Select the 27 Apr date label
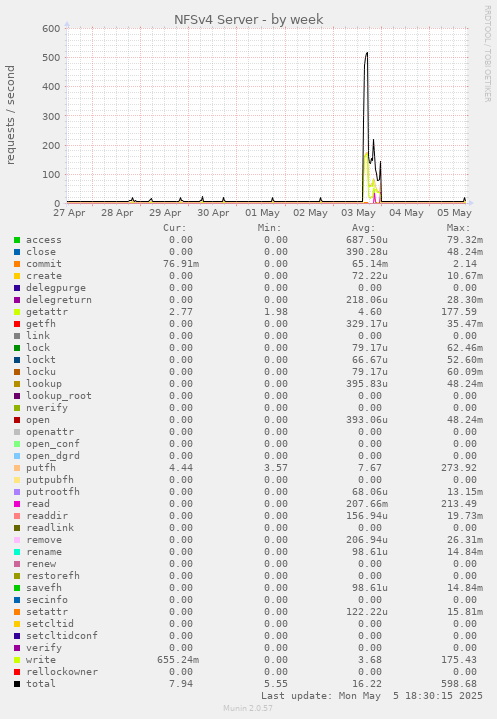Screen dimensions: 497x719 [69, 213]
